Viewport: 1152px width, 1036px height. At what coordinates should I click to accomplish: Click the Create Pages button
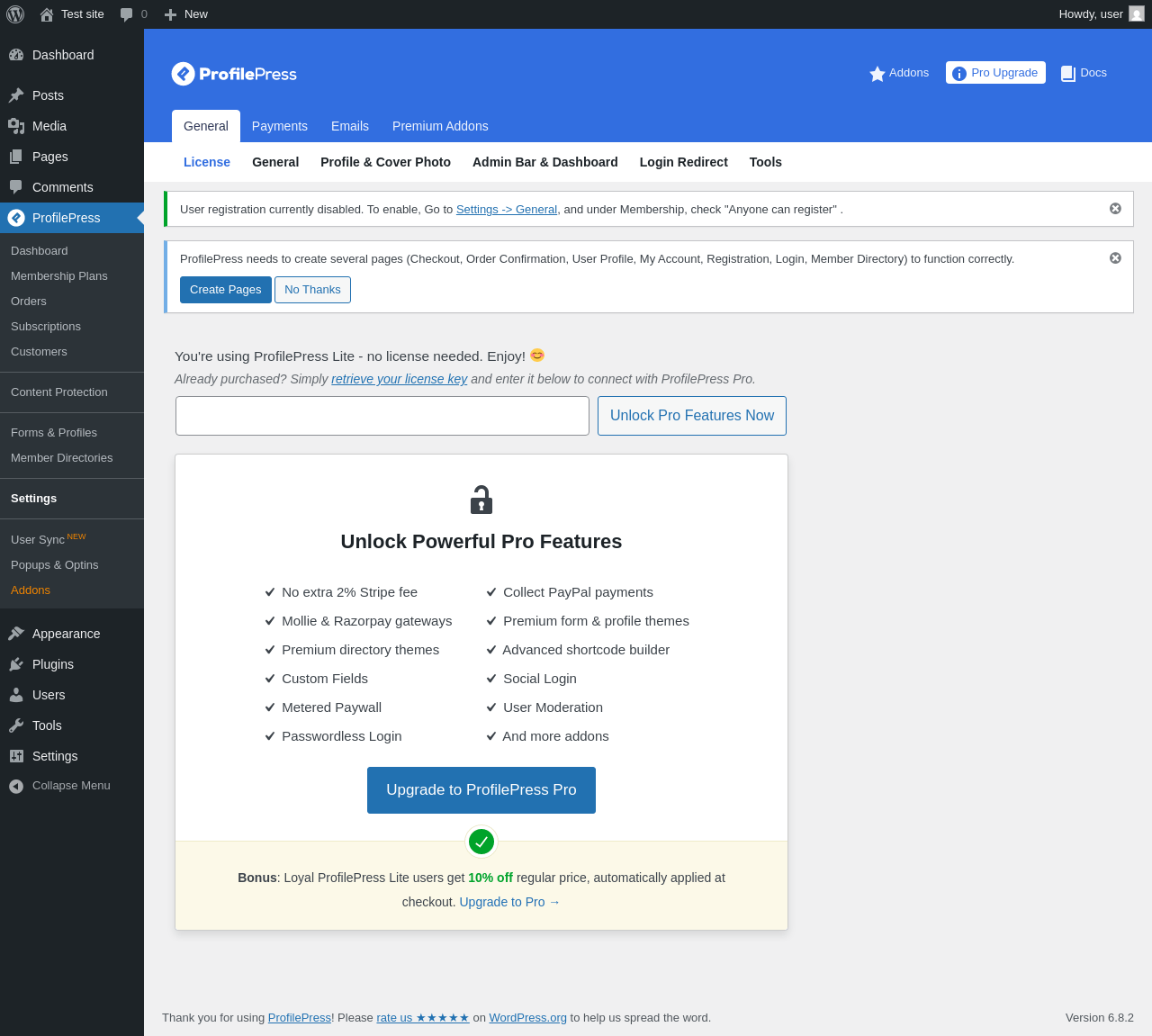tap(226, 290)
